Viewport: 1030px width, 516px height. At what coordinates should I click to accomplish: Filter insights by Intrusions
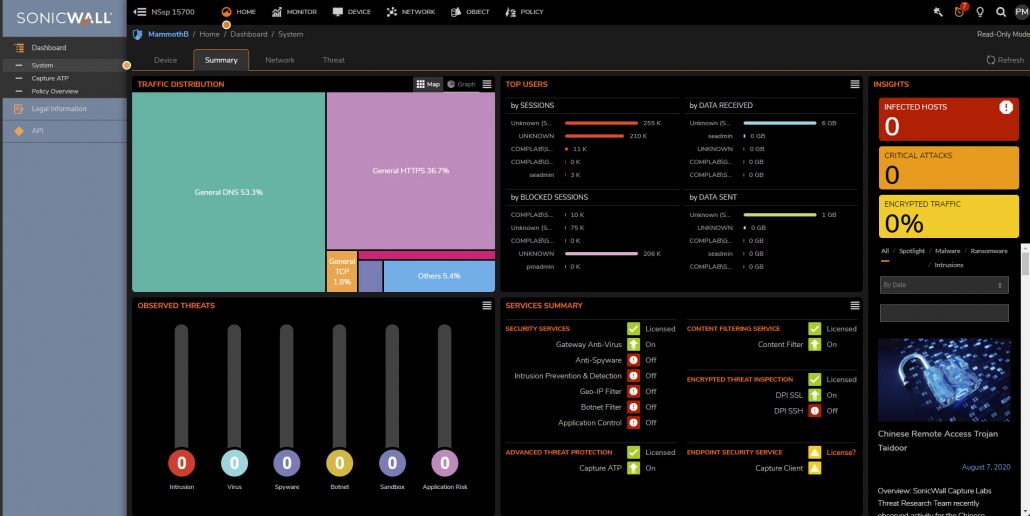click(949, 265)
